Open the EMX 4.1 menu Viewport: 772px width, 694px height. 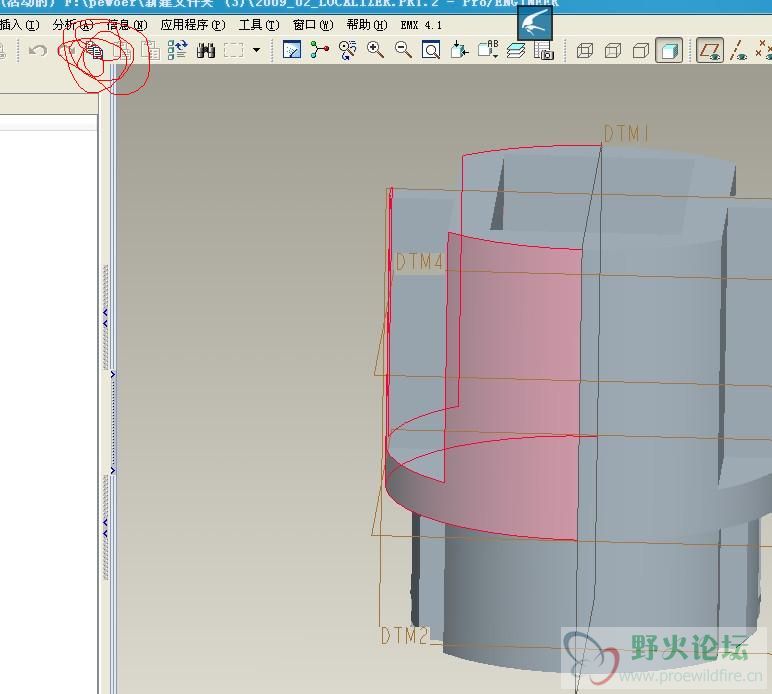coord(421,25)
